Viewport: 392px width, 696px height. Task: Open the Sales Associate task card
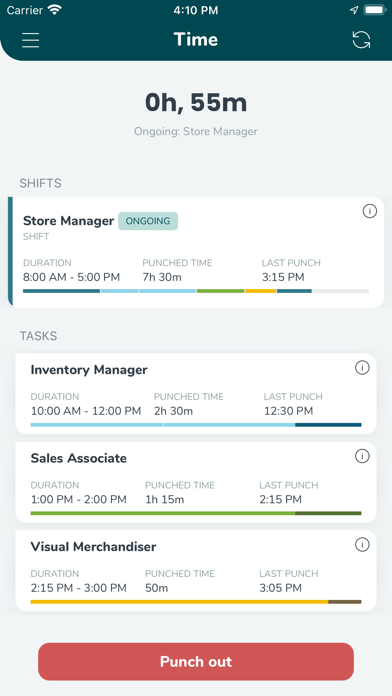click(196, 482)
